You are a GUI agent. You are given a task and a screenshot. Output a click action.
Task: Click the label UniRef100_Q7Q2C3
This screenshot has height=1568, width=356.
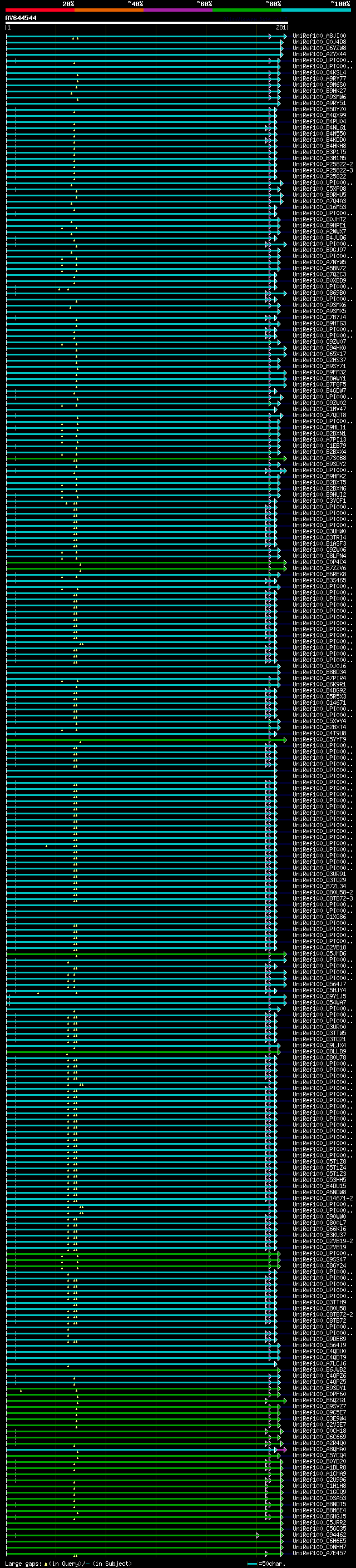(319, 275)
